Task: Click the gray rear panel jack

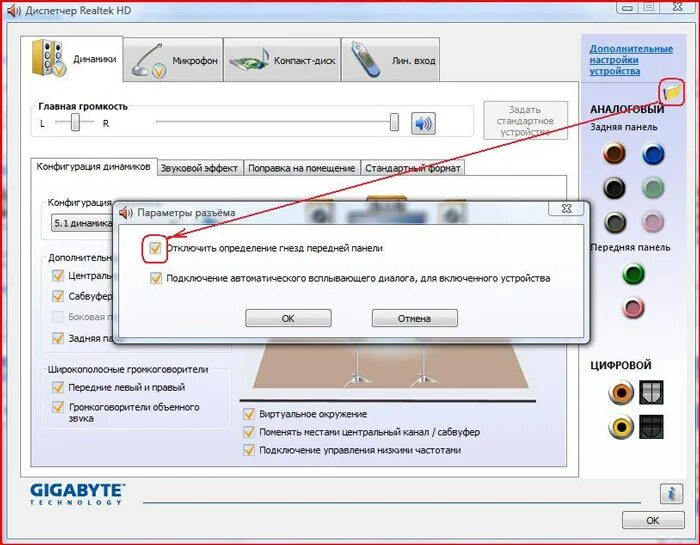Action: point(615,222)
